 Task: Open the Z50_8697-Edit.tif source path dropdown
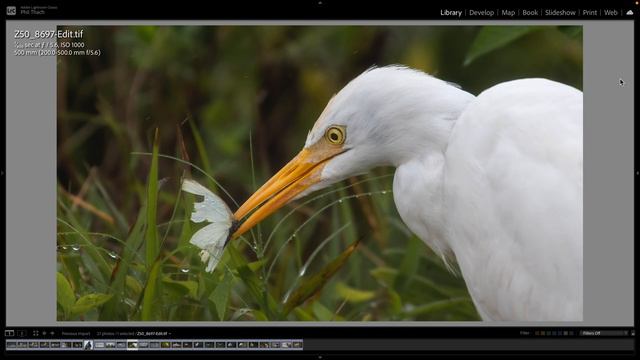(154, 333)
